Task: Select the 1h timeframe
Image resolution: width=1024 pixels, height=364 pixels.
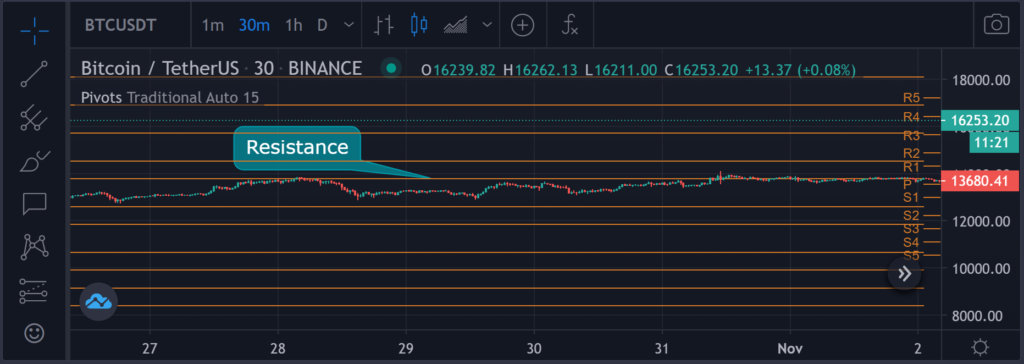Action: [293, 25]
